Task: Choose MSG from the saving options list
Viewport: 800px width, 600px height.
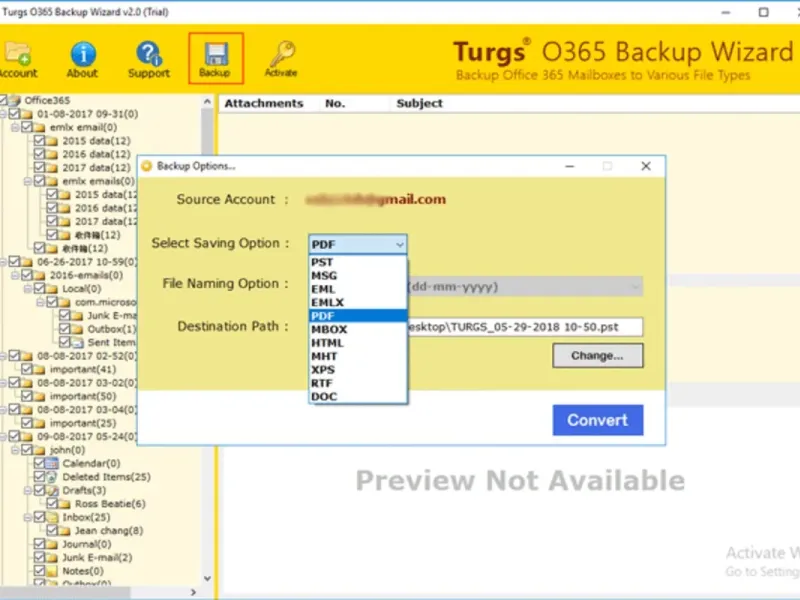Action: pos(358,276)
